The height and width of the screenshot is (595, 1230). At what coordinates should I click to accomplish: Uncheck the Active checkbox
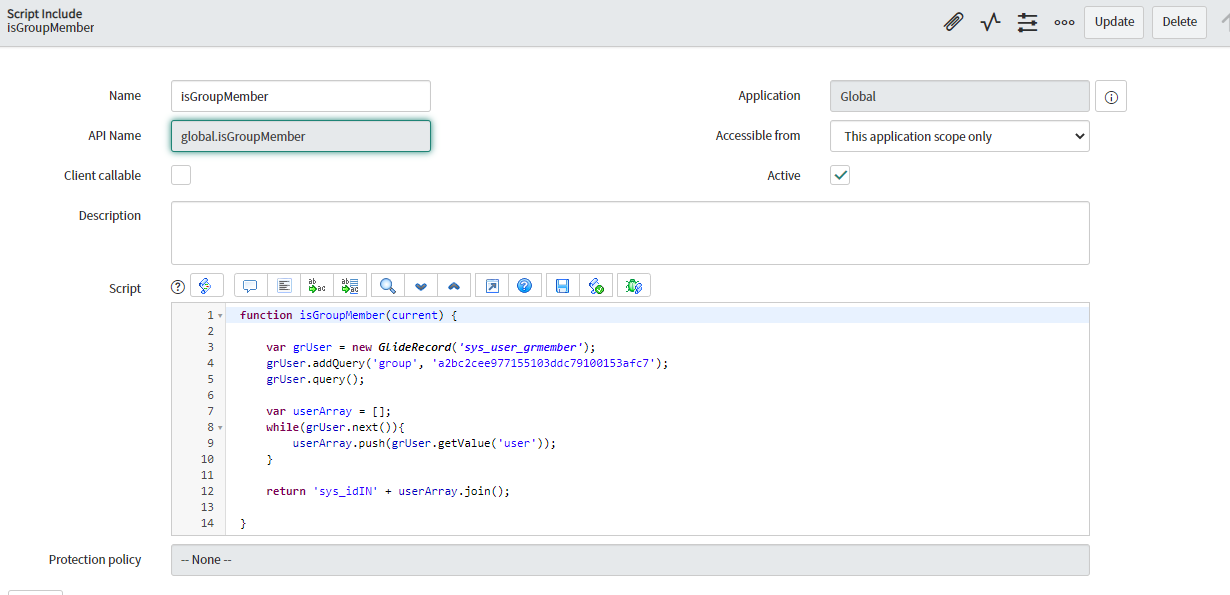(x=840, y=176)
